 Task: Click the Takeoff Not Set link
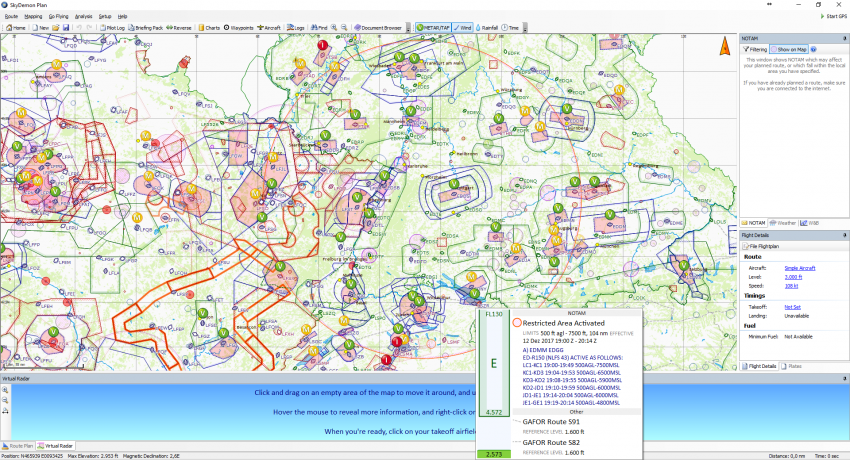792,307
